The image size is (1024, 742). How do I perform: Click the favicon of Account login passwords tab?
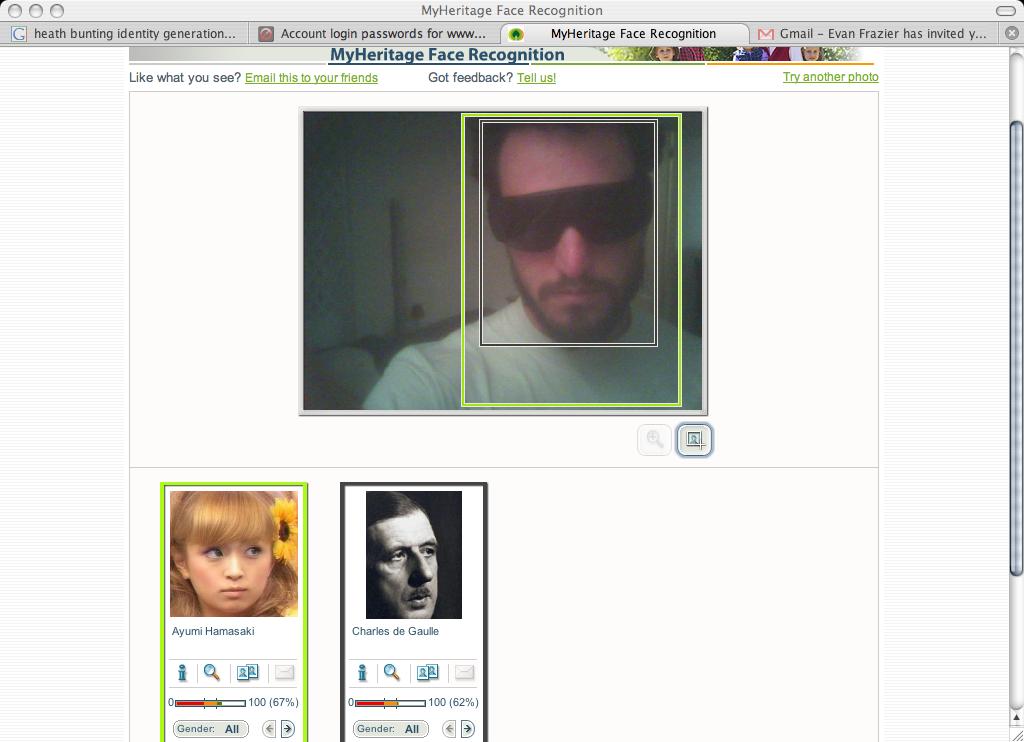pos(266,34)
